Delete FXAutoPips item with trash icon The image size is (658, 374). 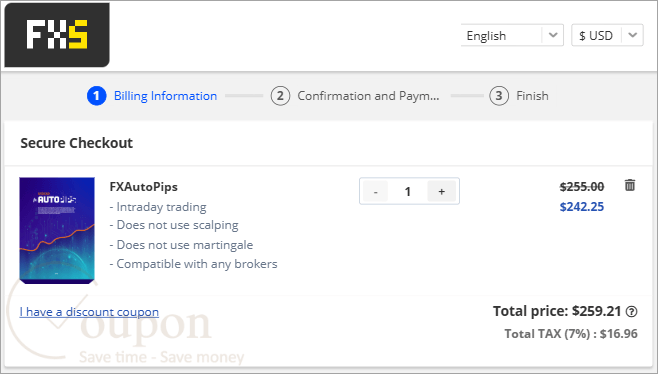click(x=630, y=185)
